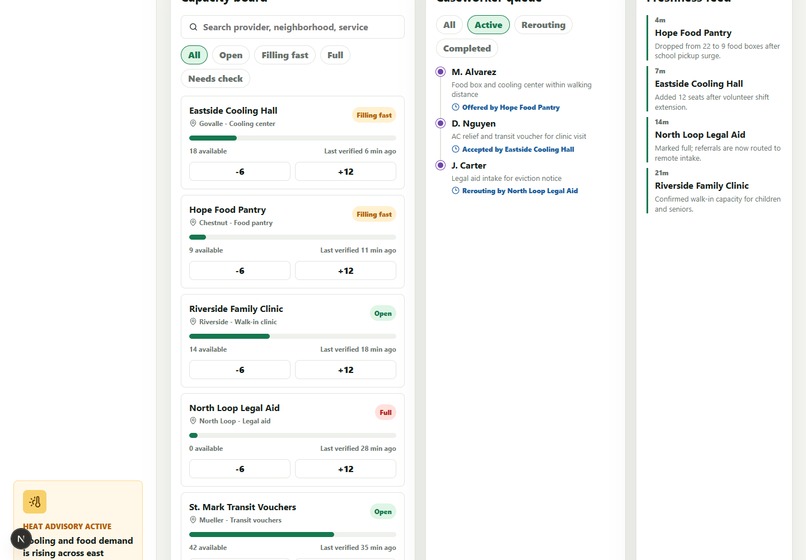The height and width of the screenshot is (560, 806).
Task: Click M. Alvarez queue status dot
Action: (x=441, y=71)
